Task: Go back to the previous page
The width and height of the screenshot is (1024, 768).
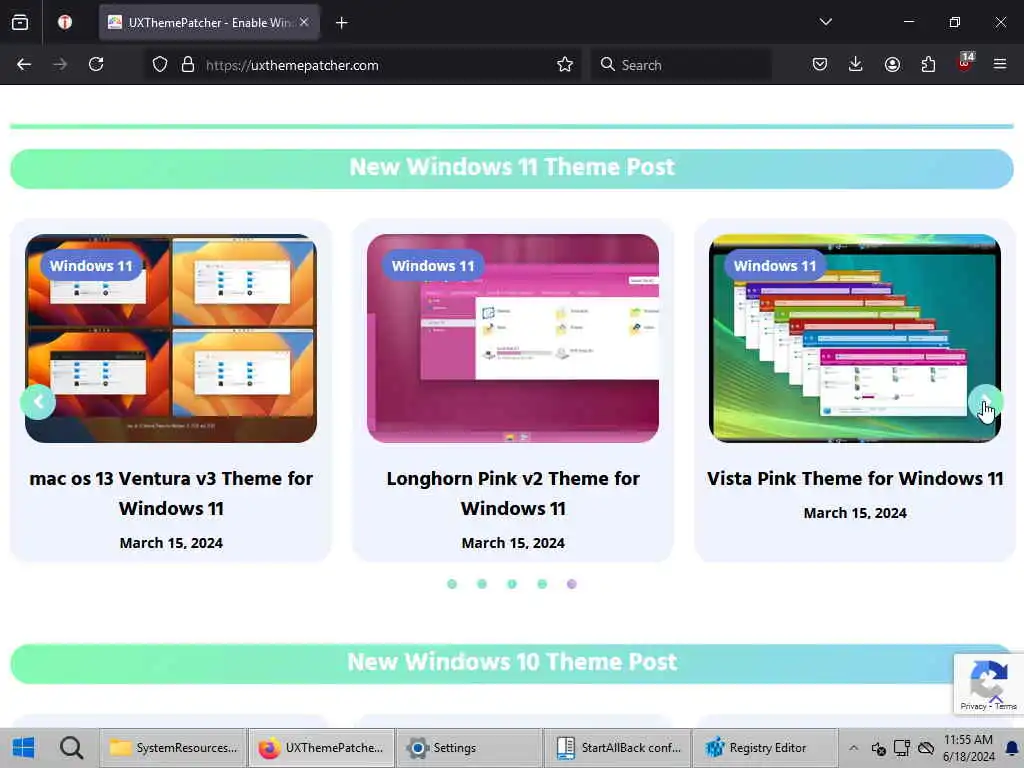Action: (x=24, y=64)
